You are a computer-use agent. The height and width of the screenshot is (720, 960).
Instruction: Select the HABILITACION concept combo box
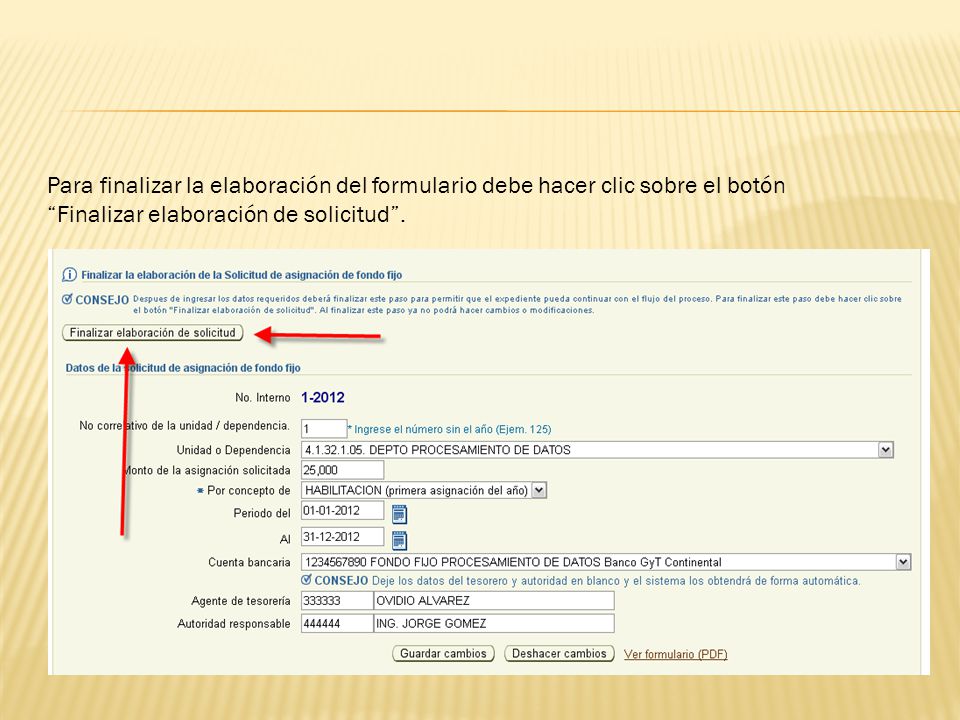(x=424, y=490)
